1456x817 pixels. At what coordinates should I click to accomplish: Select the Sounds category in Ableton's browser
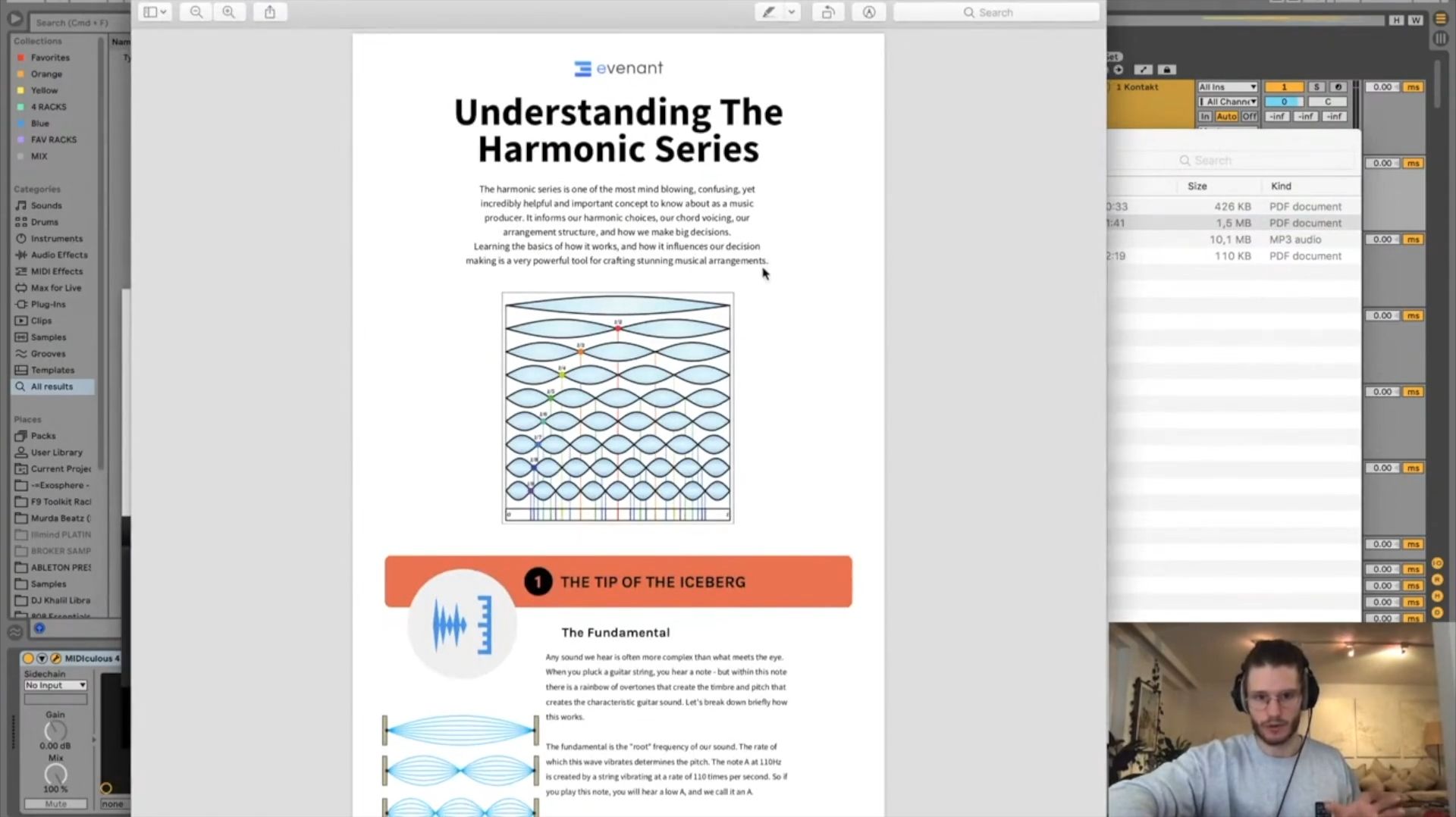pos(45,205)
